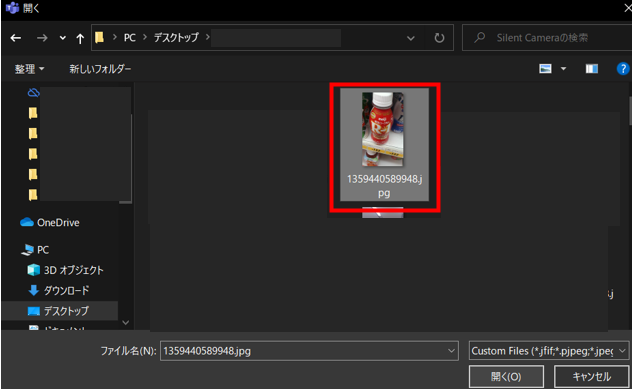The image size is (632, 389).
Task: Create a new folder with 新しいフォルダー
Action: (100, 69)
